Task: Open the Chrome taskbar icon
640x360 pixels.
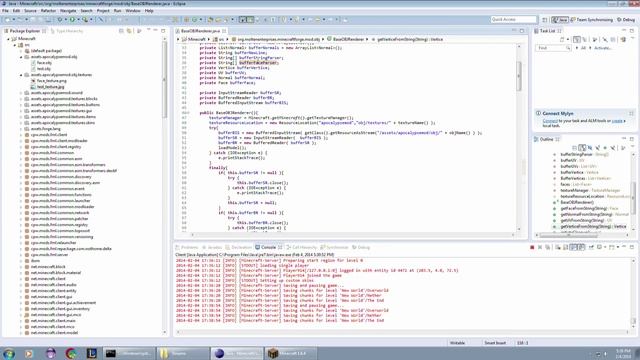Action: [x=71, y=353]
